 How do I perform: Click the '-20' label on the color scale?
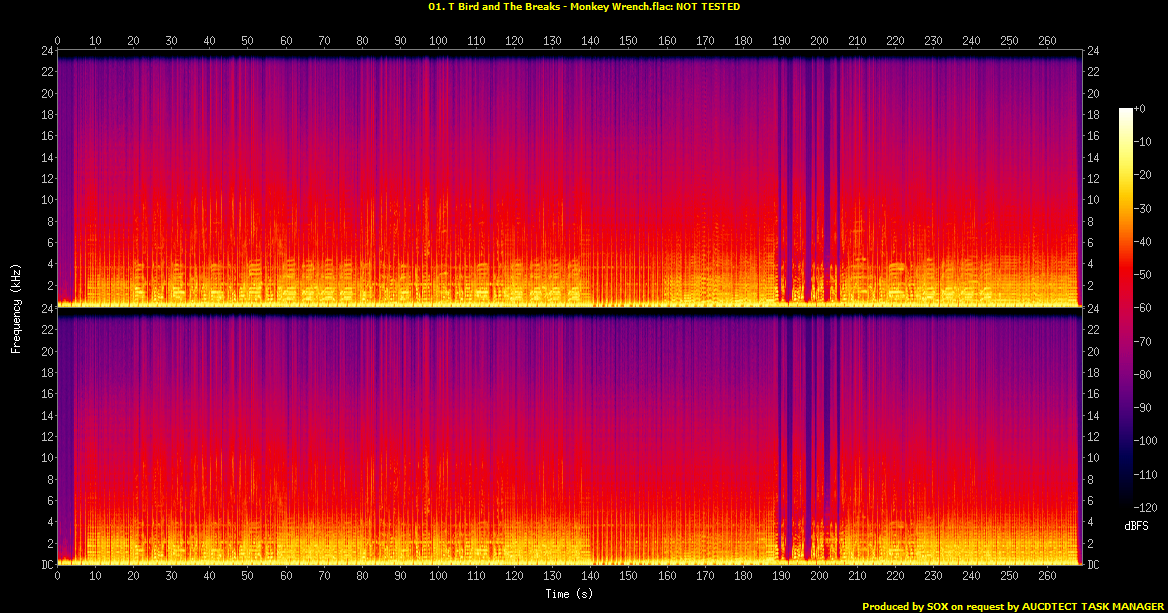point(1143,175)
